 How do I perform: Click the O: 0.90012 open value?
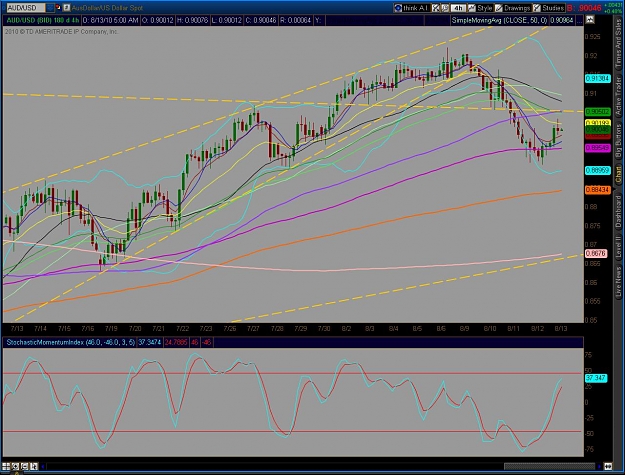(x=157, y=20)
